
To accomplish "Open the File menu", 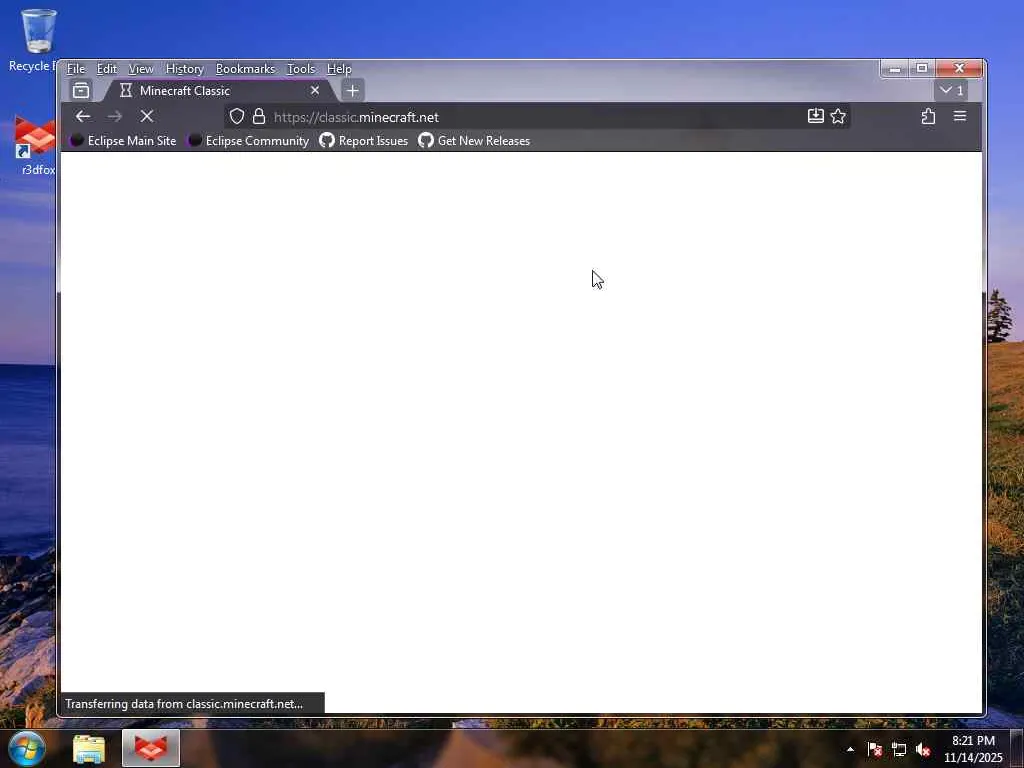I will pyautogui.click(x=76, y=69).
